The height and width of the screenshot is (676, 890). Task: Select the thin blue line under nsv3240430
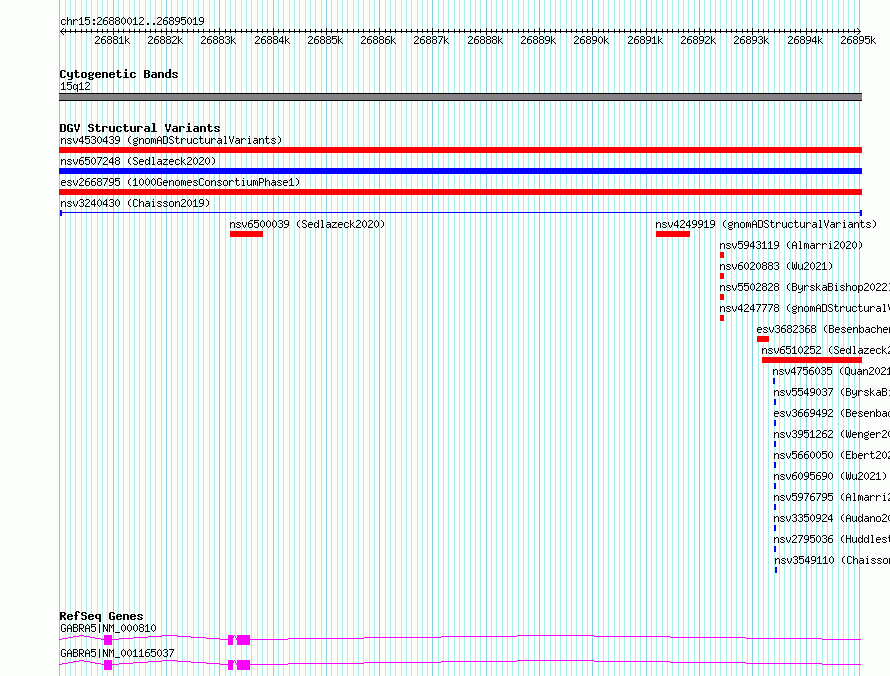pyautogui.click(x=461, y=213)
